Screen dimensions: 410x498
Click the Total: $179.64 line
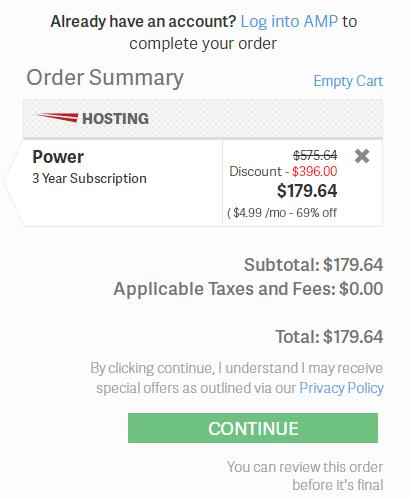point(329,336)
